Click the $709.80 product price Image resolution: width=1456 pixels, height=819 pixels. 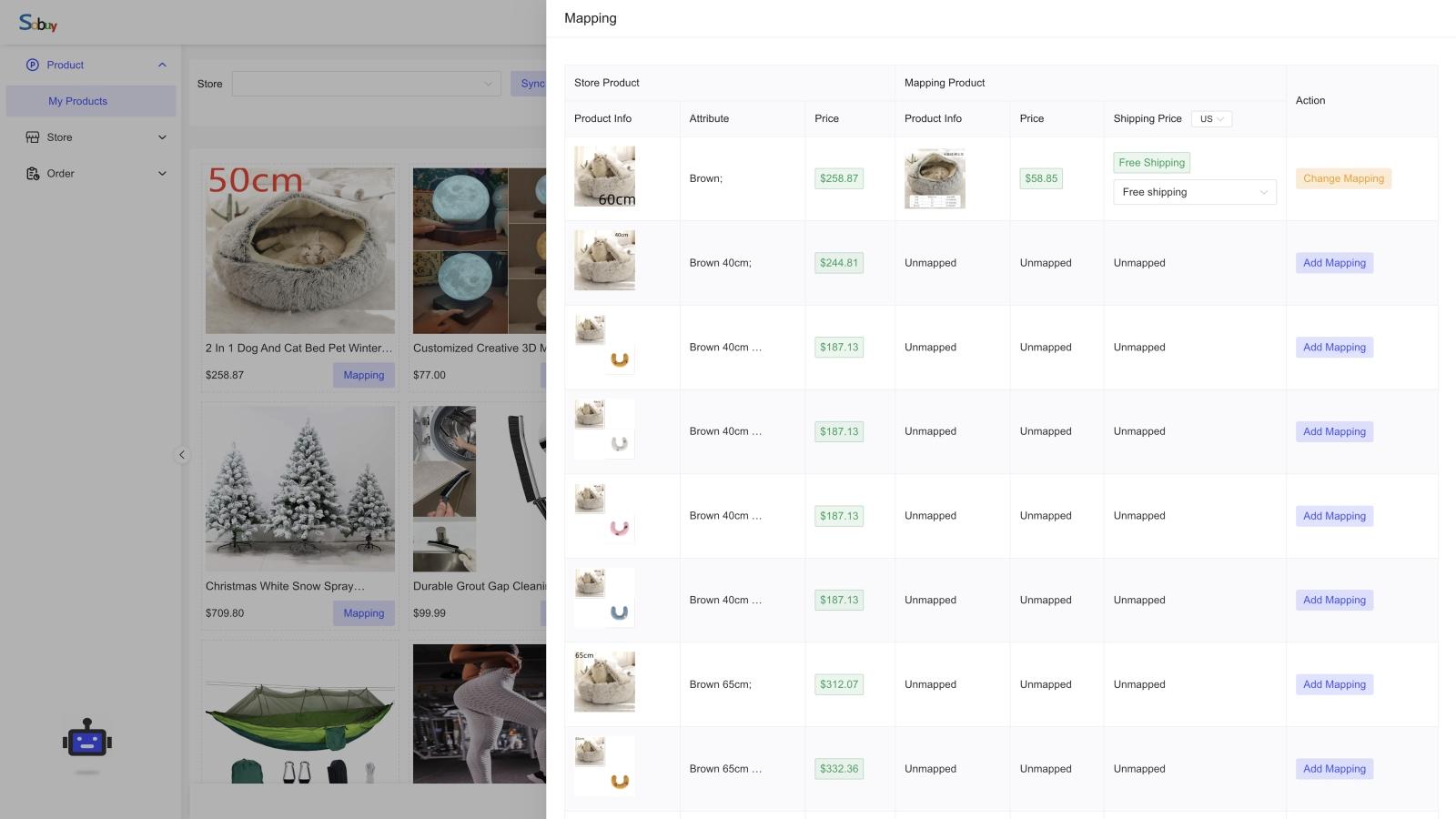[x=225, y=613]
